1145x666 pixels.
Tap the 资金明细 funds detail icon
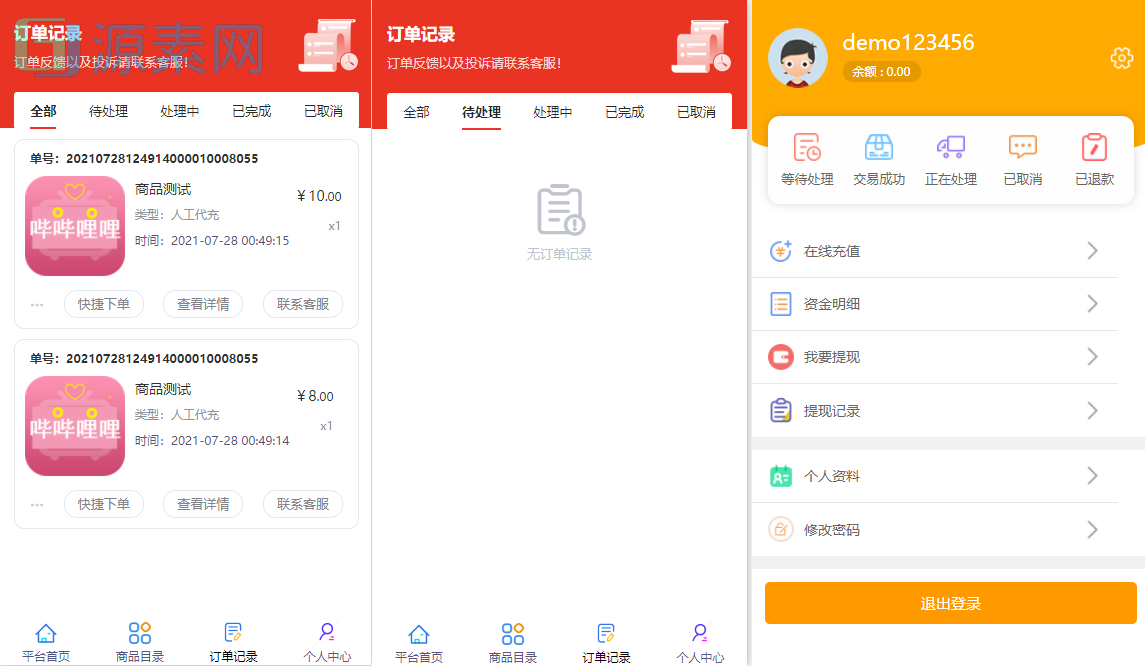780,303
